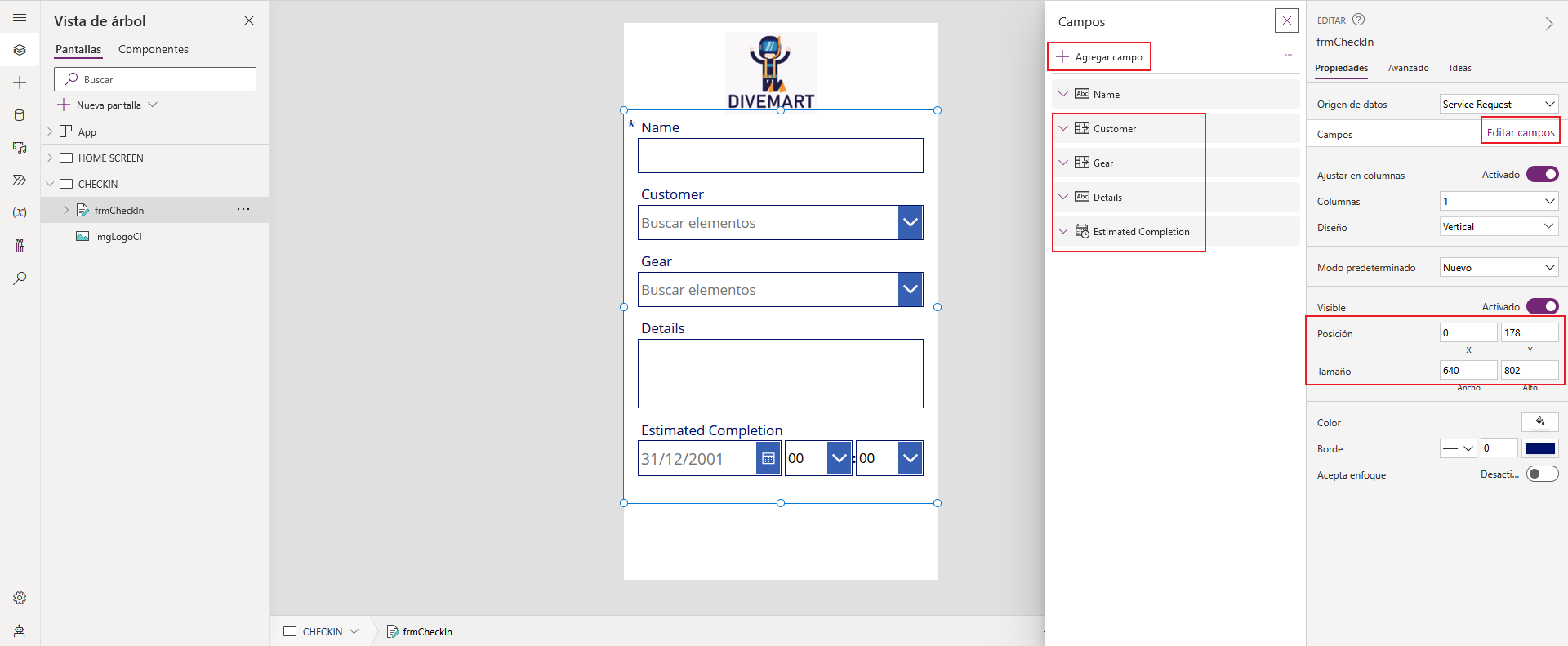
Task: Click the Editar campos link
Action: pos(1521,132)
